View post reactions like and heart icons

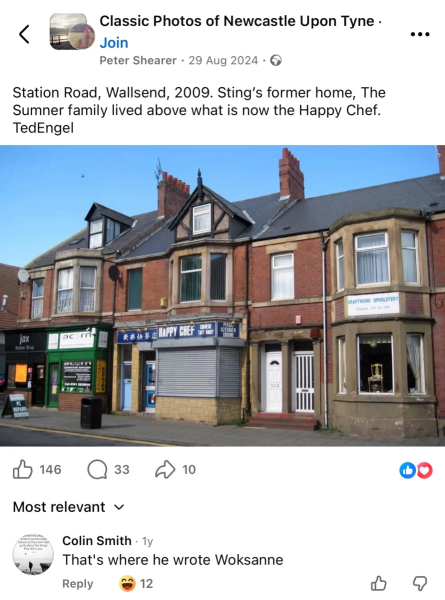point(416,470)
